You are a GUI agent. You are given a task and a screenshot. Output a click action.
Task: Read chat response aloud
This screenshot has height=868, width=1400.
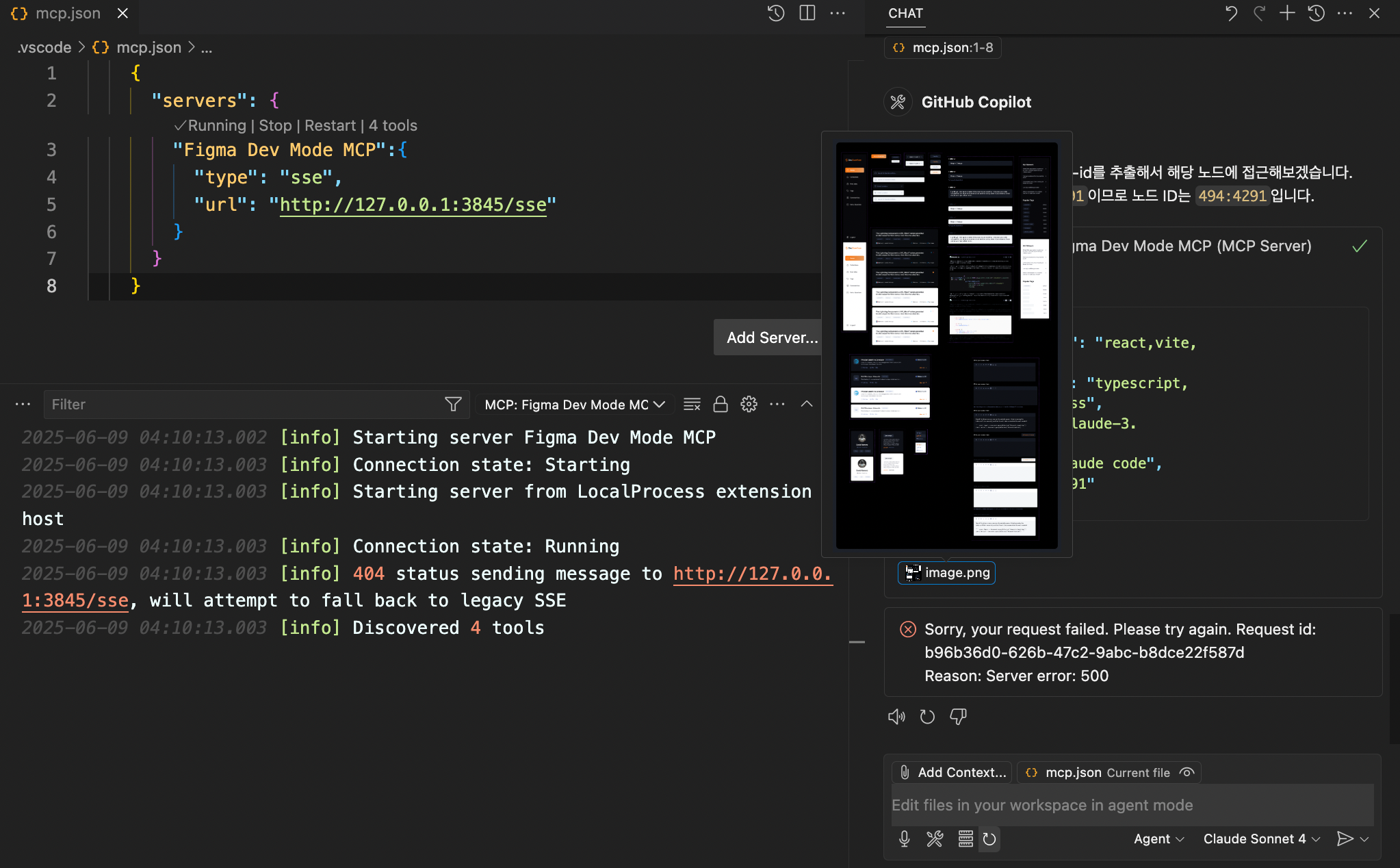896,717
